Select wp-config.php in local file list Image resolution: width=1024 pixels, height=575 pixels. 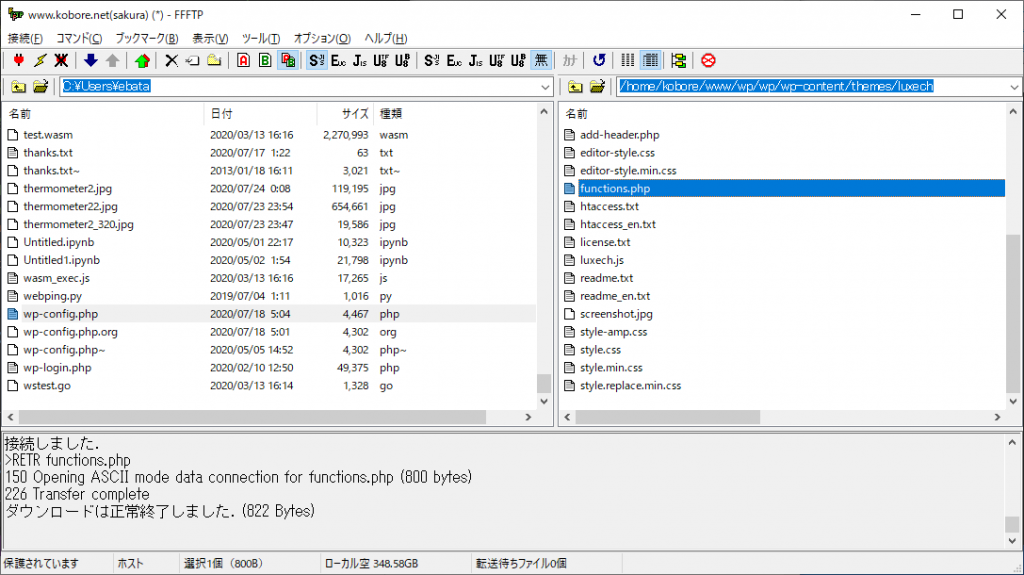61,314
